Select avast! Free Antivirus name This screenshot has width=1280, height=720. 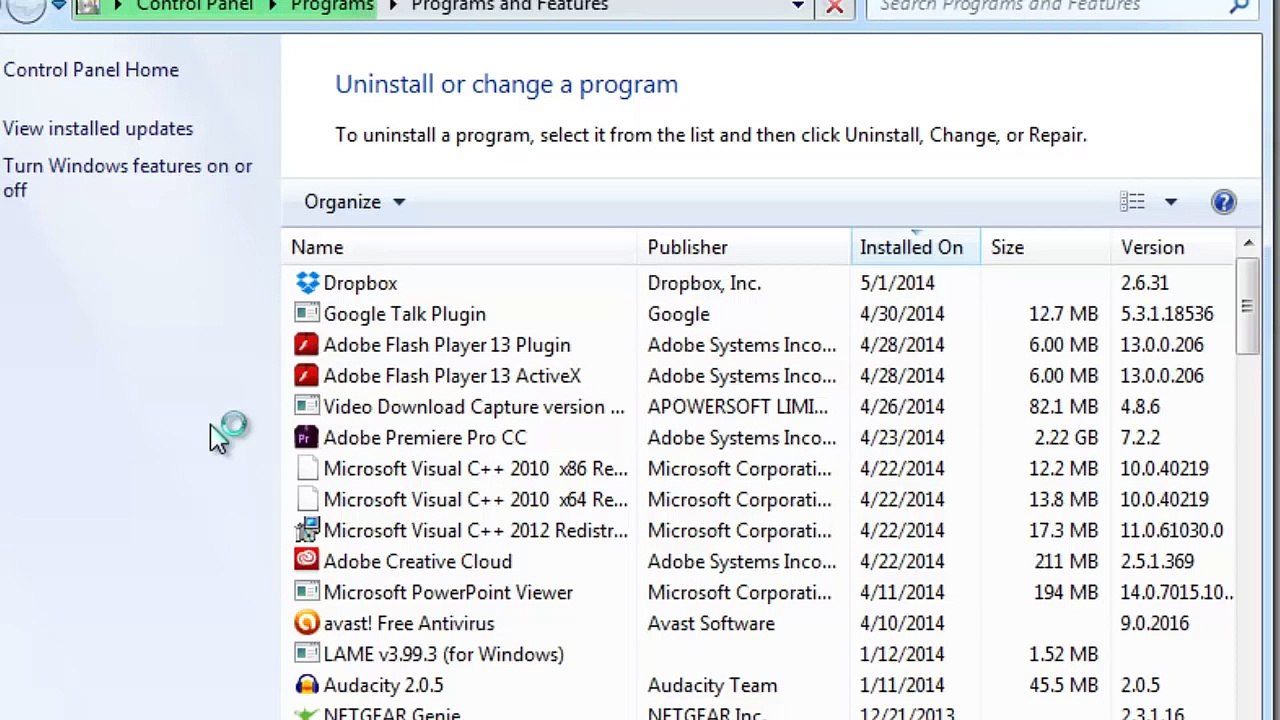click(409, 624)
